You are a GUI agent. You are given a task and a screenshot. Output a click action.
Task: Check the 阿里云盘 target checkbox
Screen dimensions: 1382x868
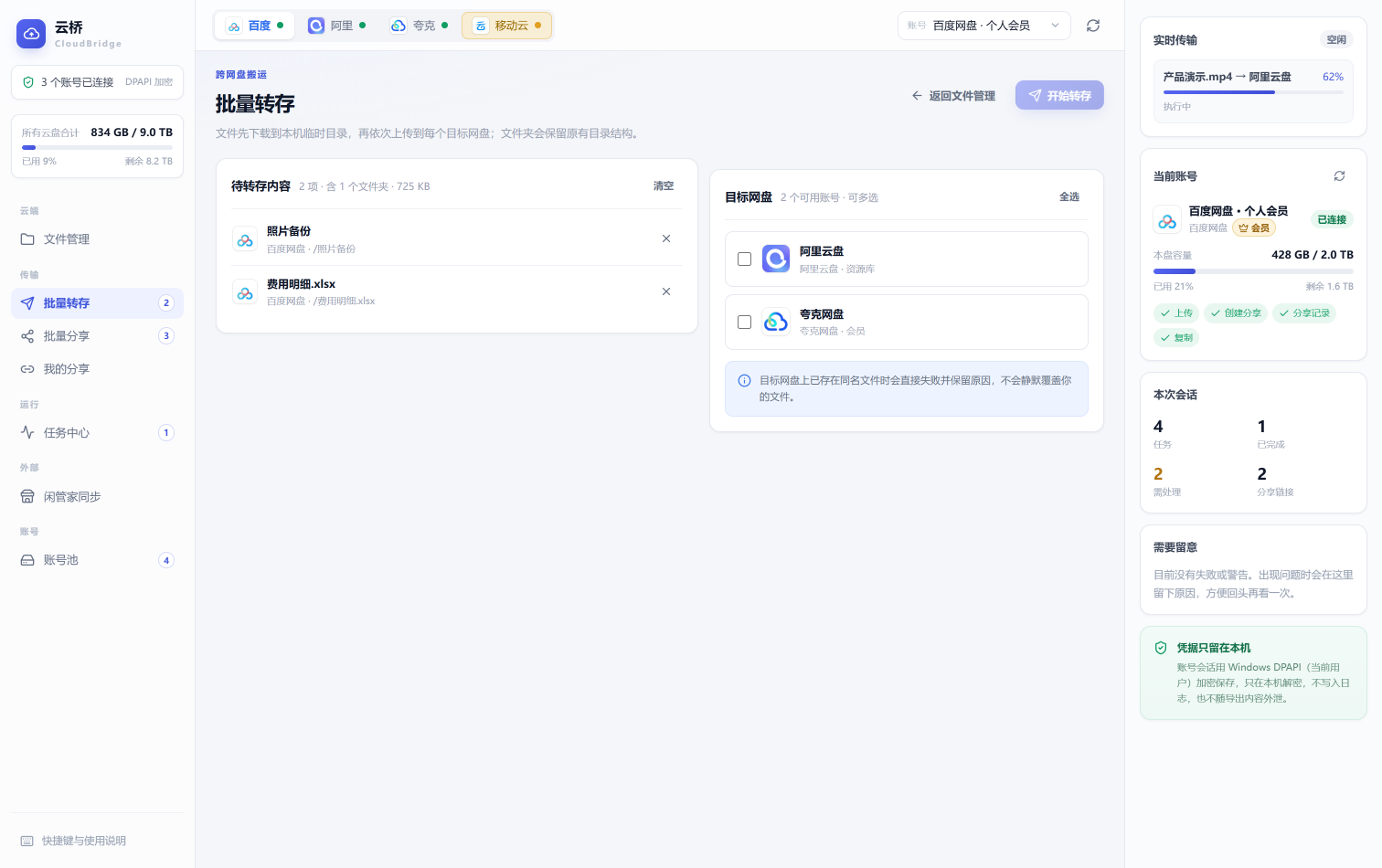744,259
